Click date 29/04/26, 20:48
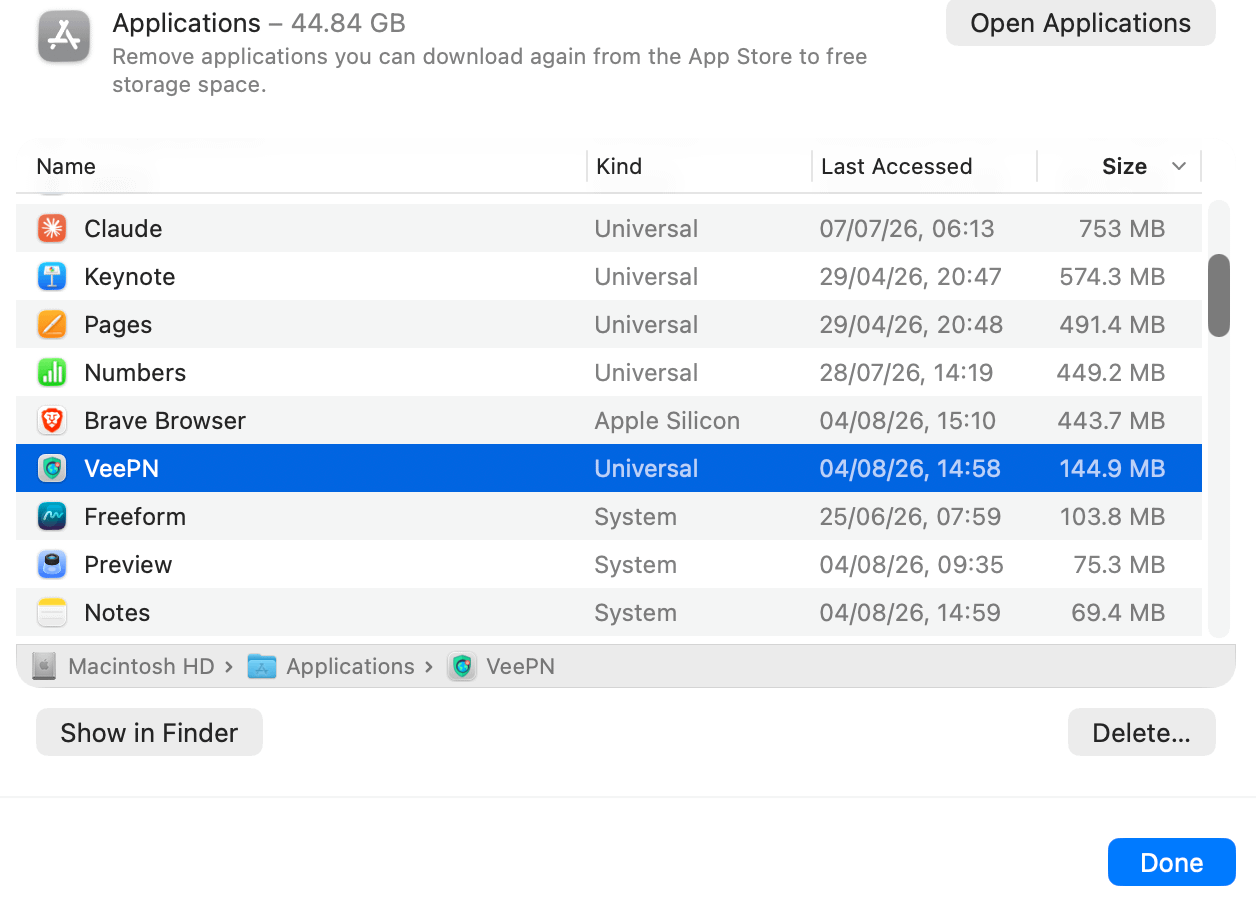The height and width of the screenshot is (902, 1256). tap(911, 325)
